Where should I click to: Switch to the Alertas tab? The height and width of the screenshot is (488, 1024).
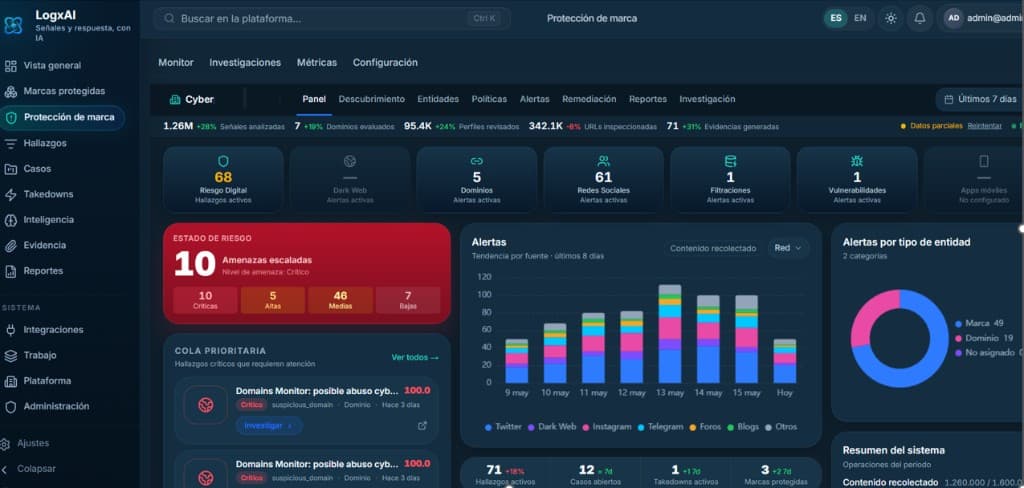click(534, 99)
